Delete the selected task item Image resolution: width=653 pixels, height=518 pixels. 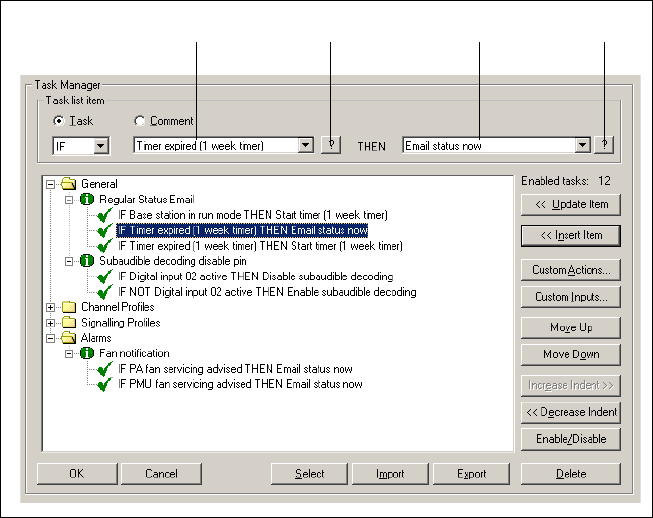pyautogui.click(x=571, y=474)
